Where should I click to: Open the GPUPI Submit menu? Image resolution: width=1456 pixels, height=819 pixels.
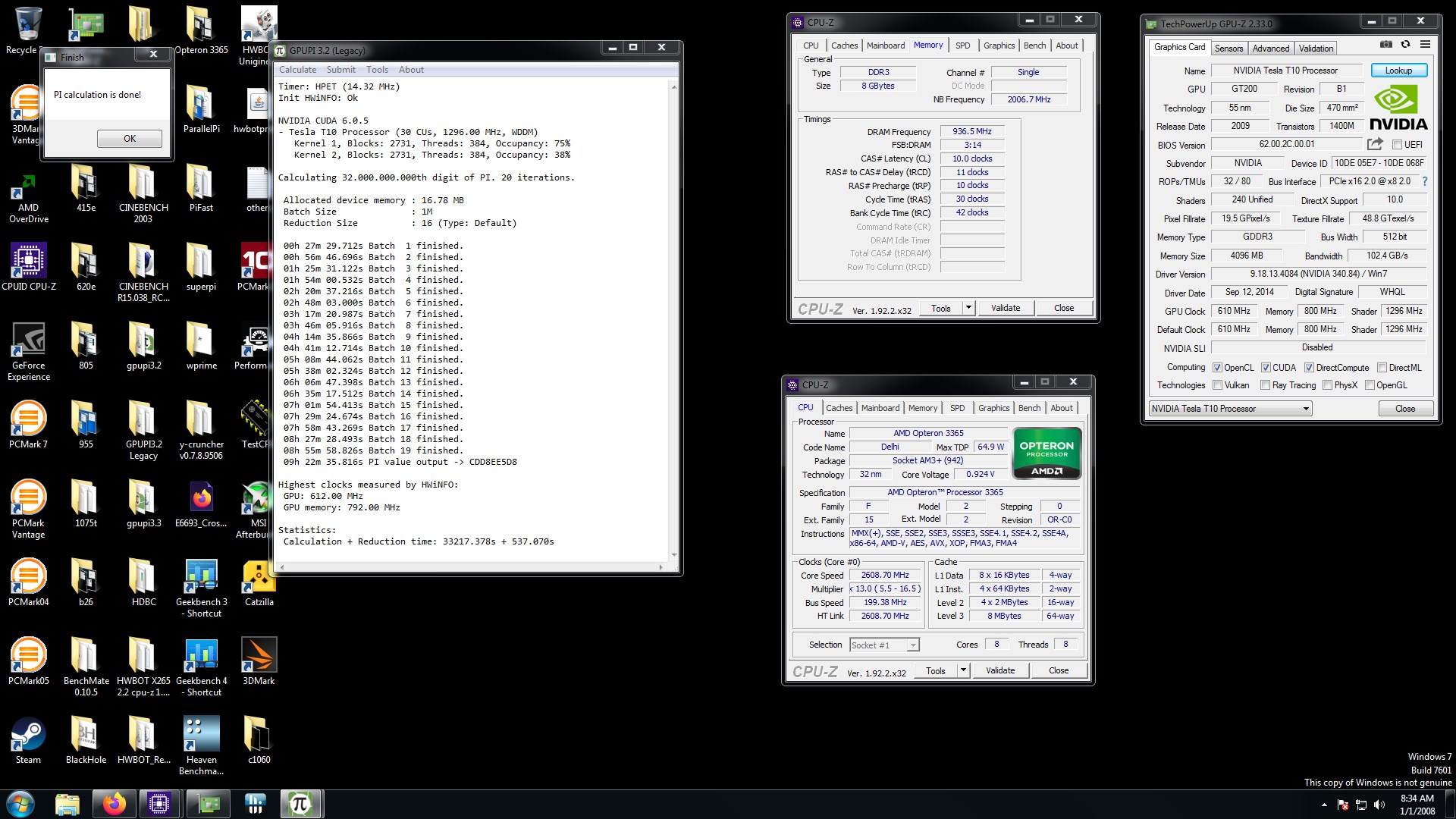click(340, 70)
